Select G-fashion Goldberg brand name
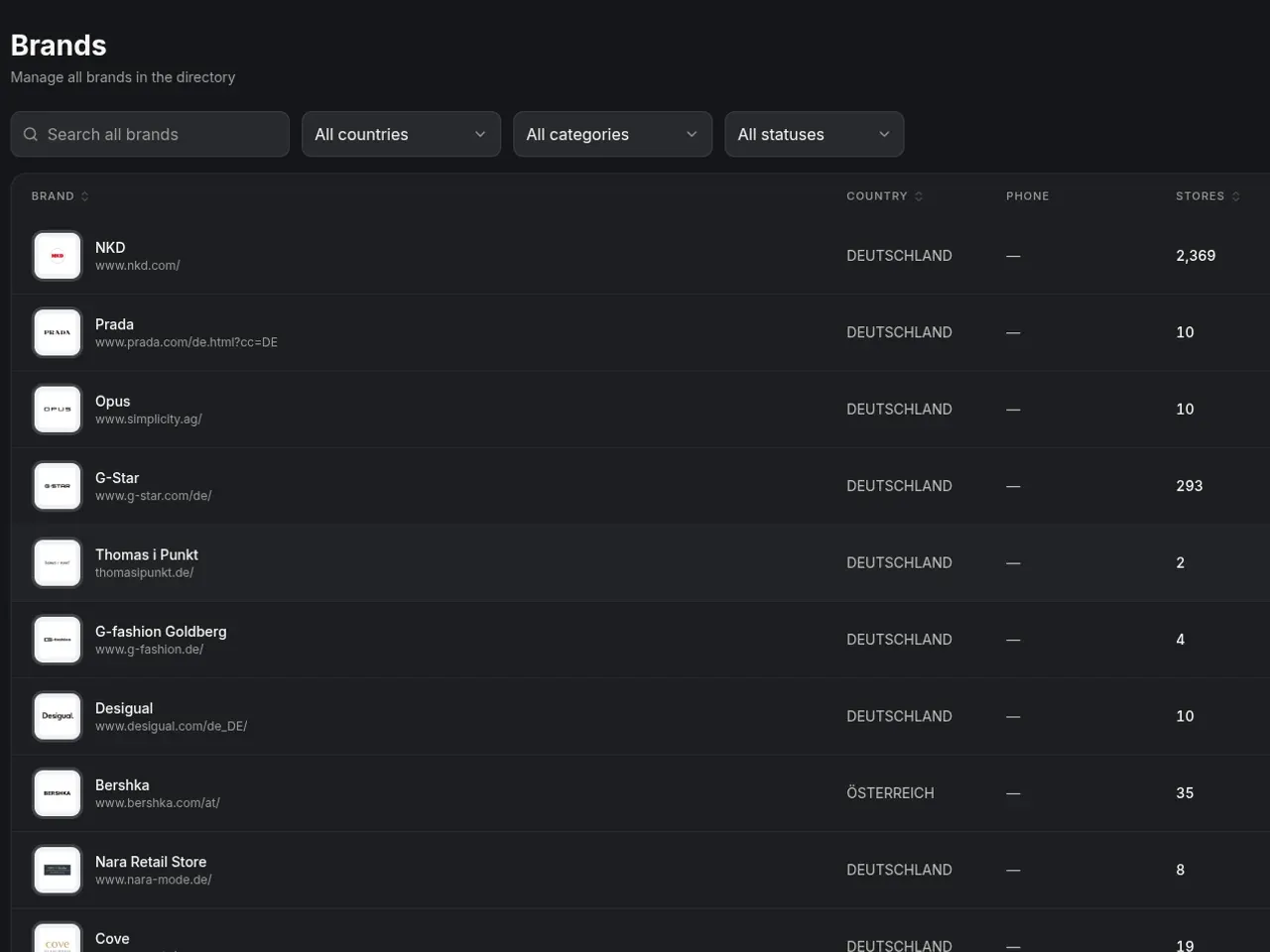 (161, 632)
